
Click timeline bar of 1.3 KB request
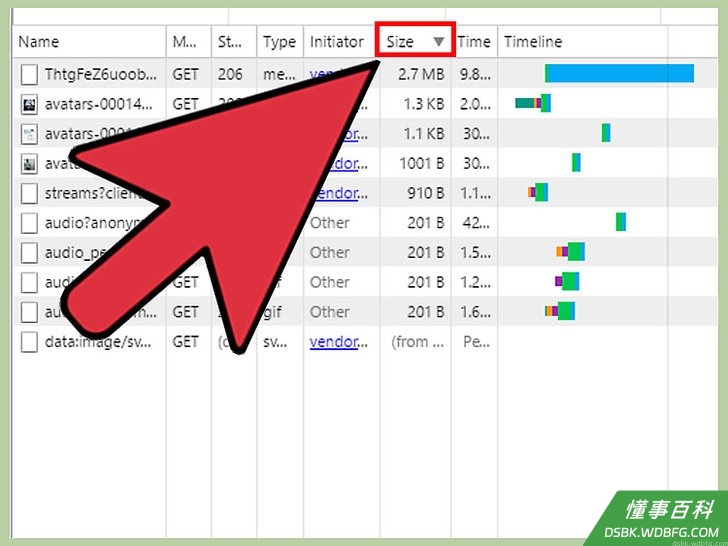533,103
